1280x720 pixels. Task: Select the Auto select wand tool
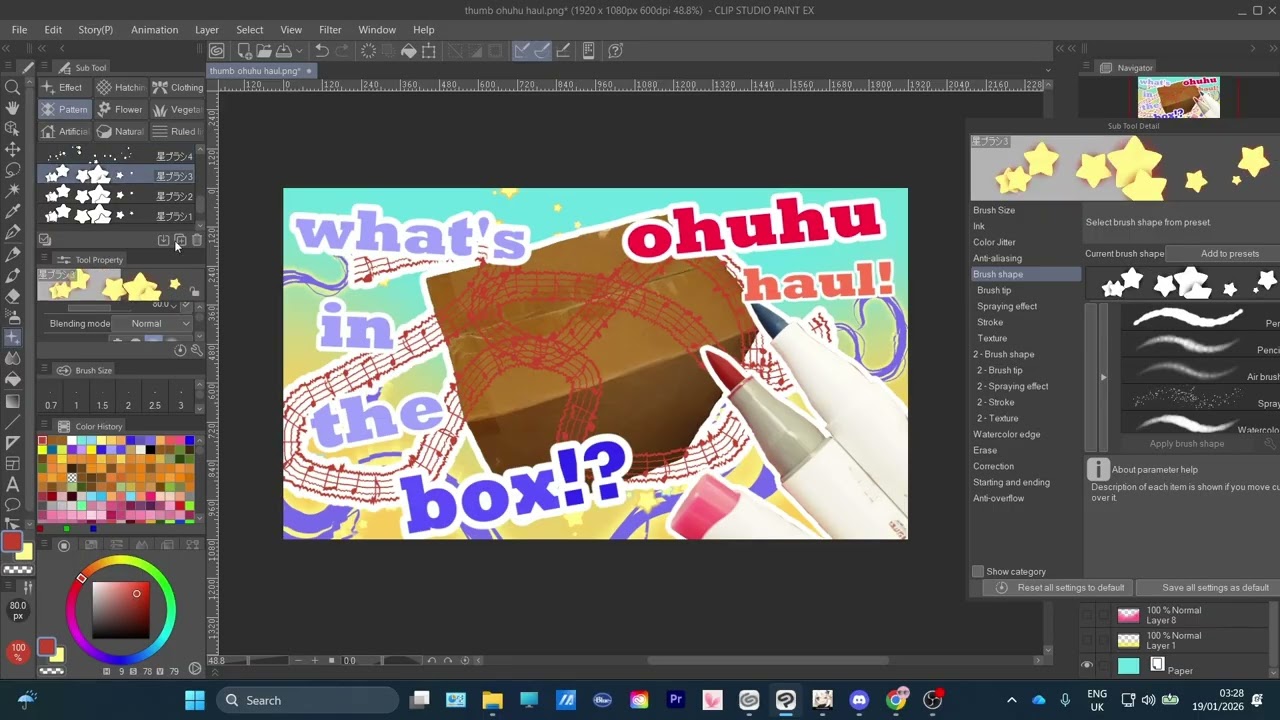13,190
